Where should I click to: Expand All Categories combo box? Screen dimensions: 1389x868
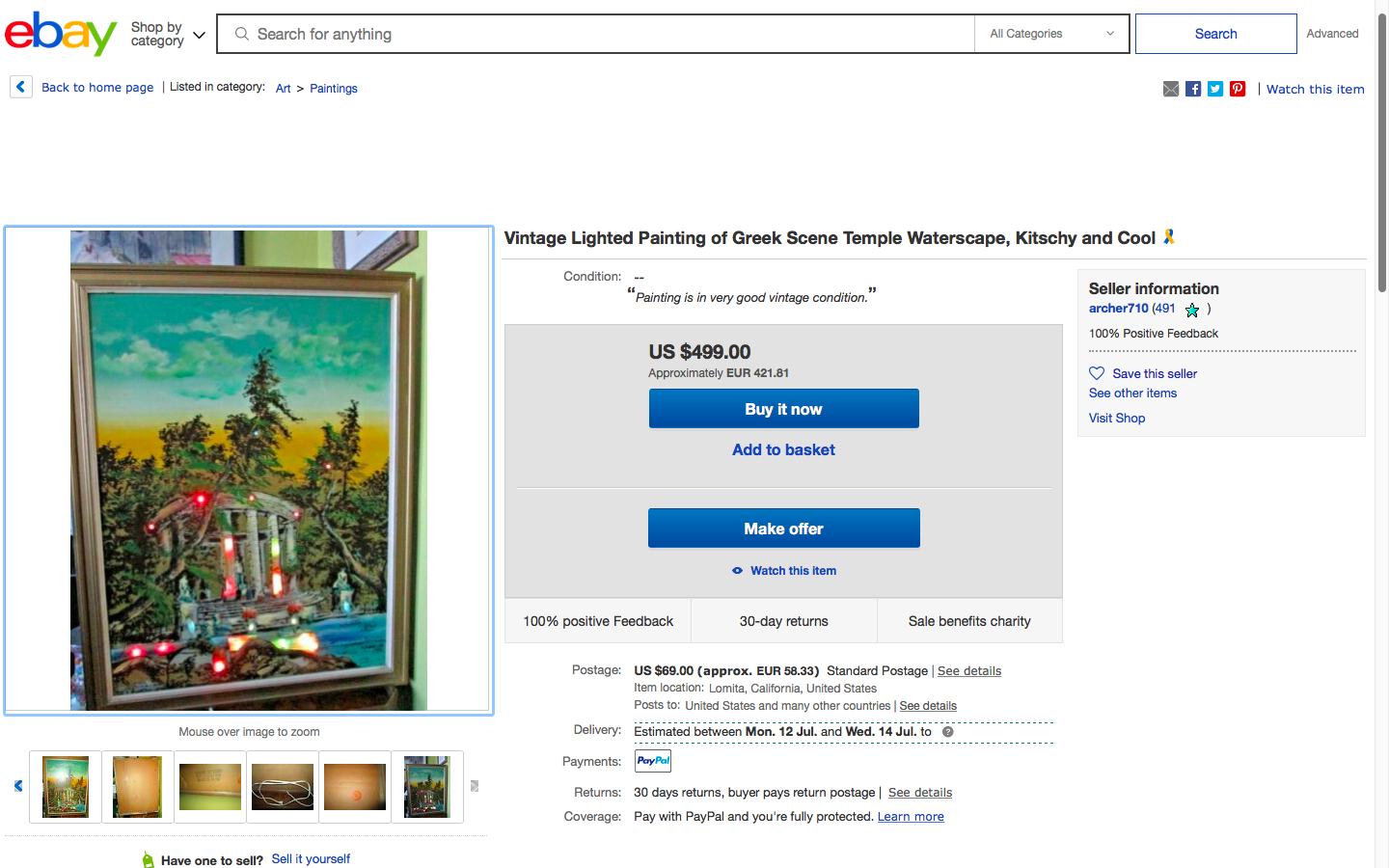click(1051, 34)
